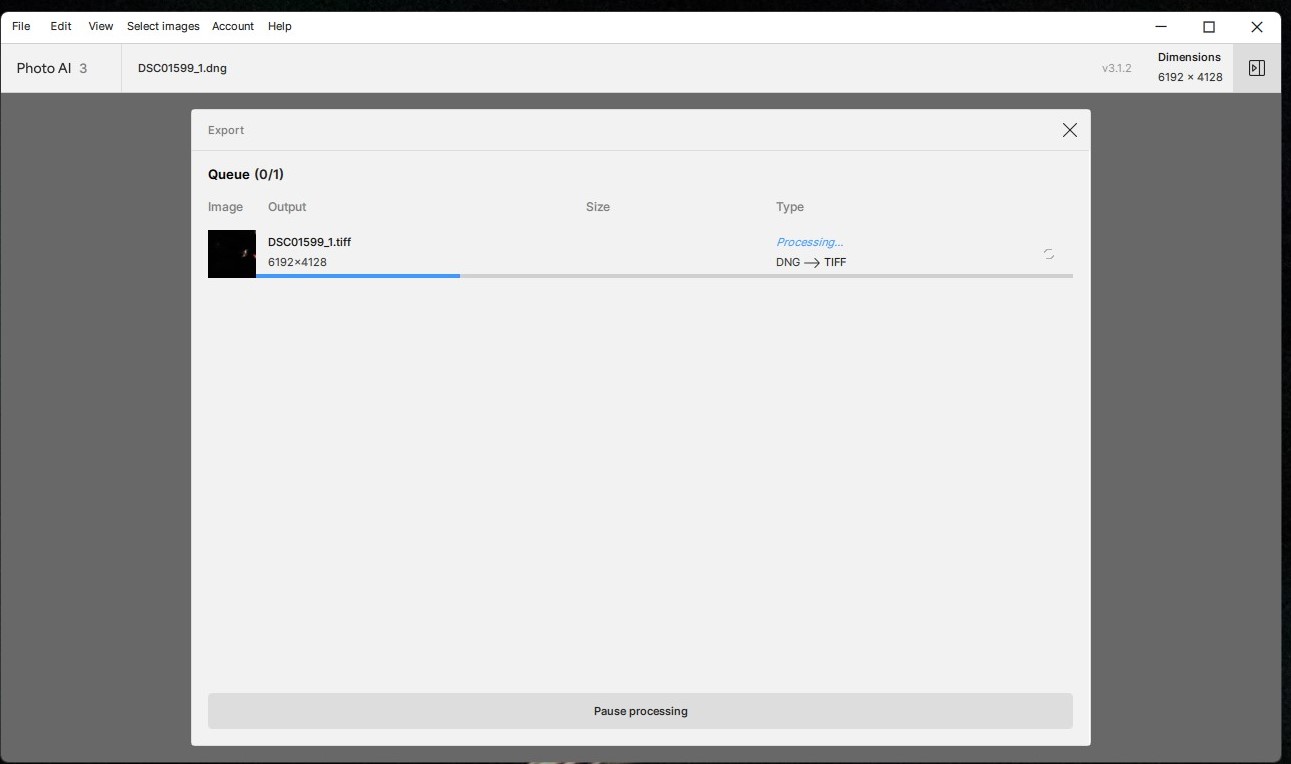
Task: Close the Export dialog
Action: tap(1069, 130)
